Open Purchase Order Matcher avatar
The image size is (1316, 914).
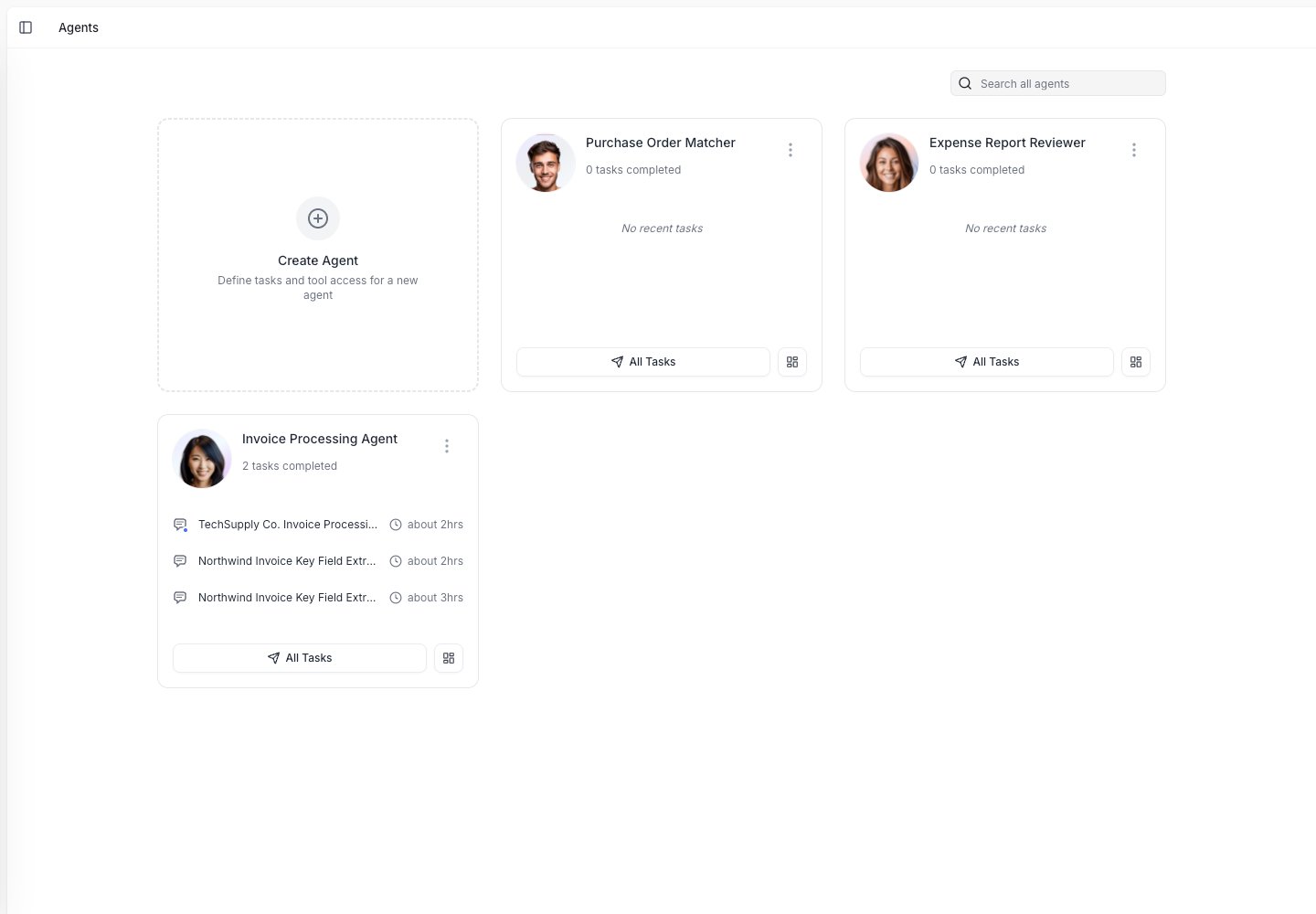tap(546, 163)
